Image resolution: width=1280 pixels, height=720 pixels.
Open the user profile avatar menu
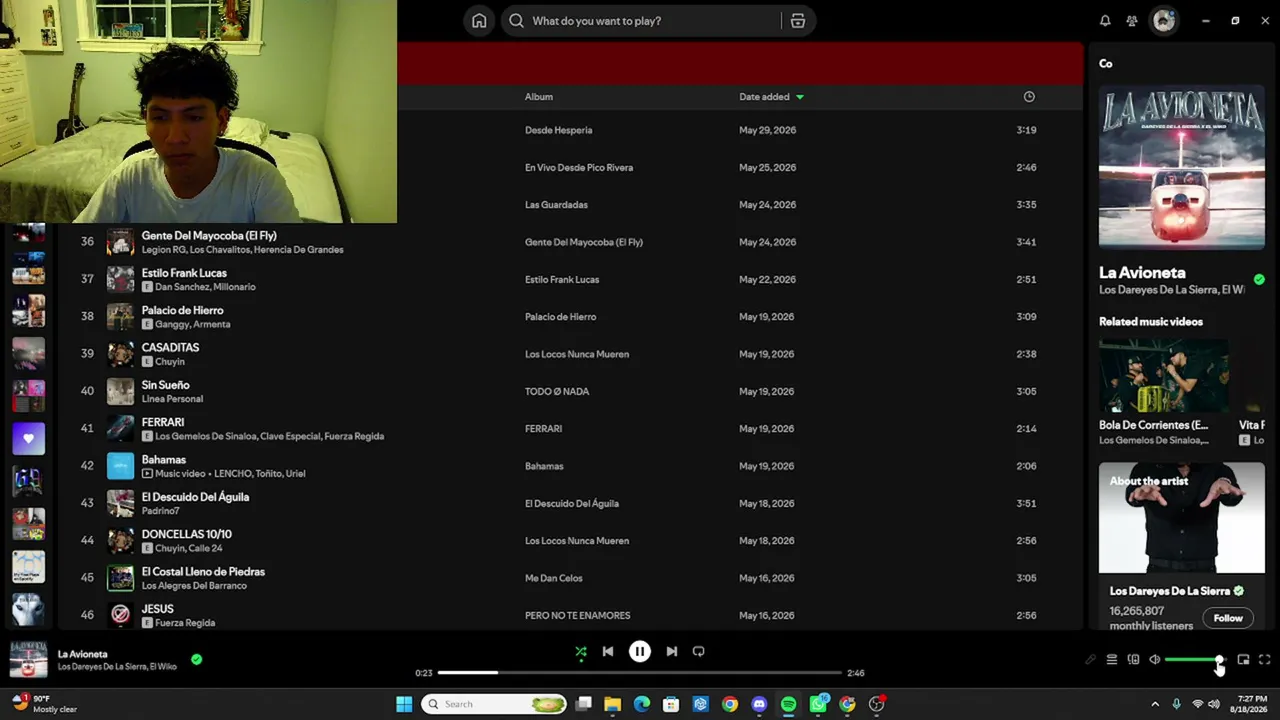click(x=1164, y=21)
